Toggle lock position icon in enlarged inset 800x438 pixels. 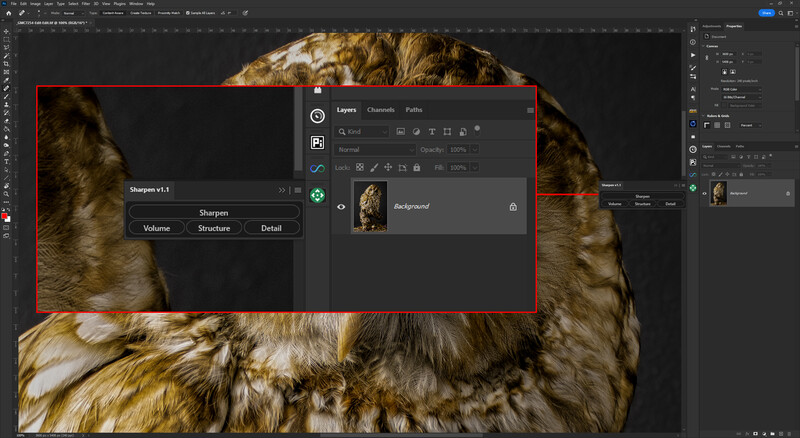pos(388,167)
